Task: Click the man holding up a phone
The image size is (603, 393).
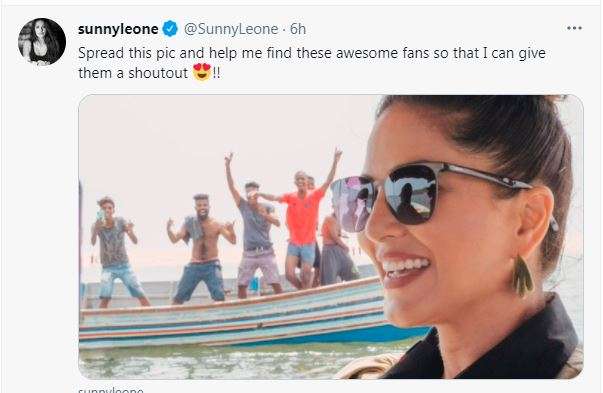Action: pos(115,252)
